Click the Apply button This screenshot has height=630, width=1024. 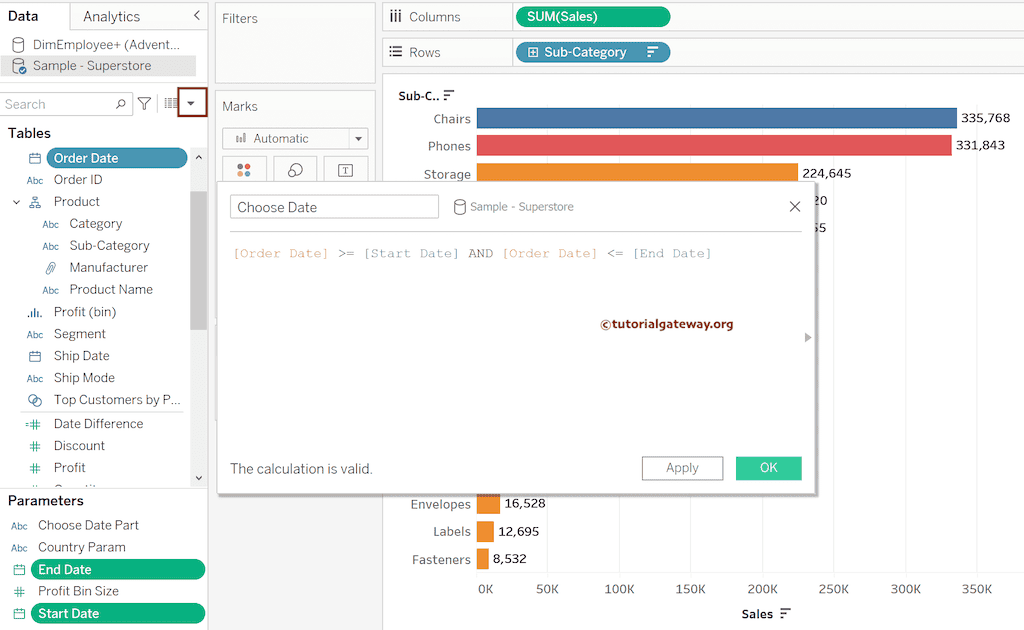(x=682, y=468)
